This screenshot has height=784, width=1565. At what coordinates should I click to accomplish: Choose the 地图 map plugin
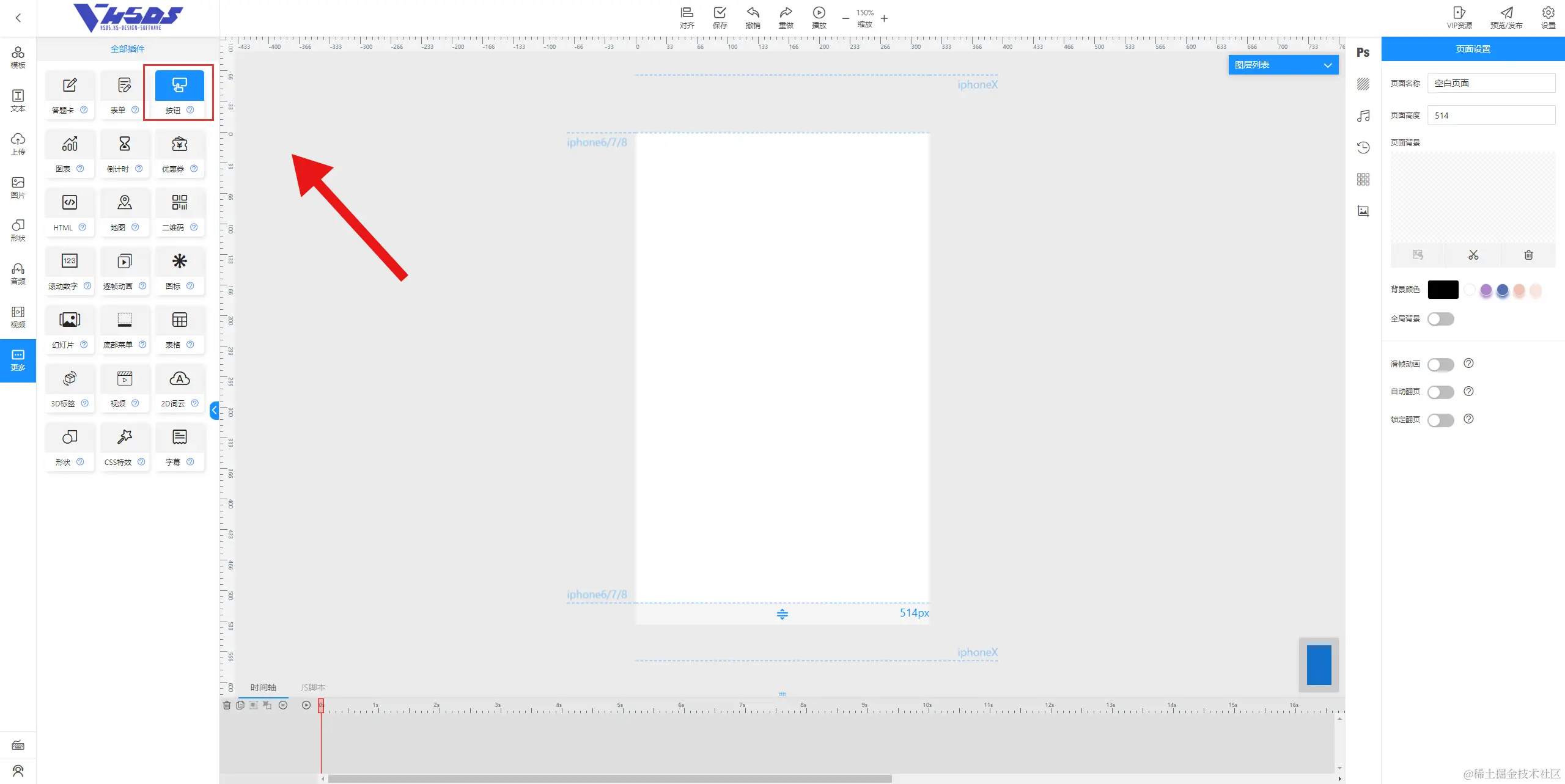[125, 203]
